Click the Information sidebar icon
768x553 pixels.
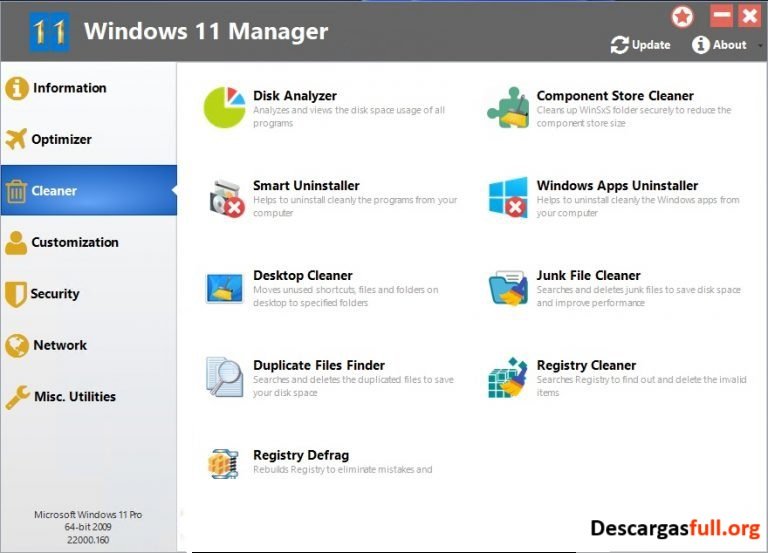(17, 88)
